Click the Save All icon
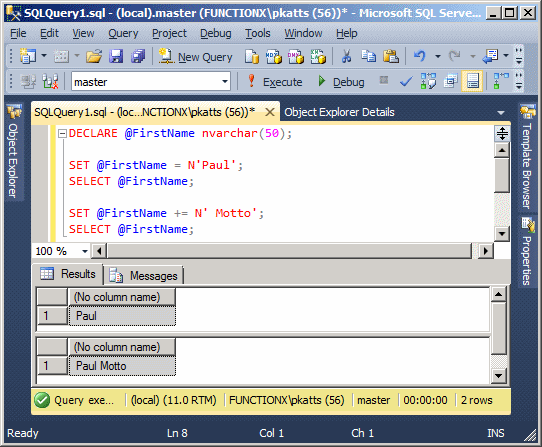The image size is (542, 447). tap(138, 56)
